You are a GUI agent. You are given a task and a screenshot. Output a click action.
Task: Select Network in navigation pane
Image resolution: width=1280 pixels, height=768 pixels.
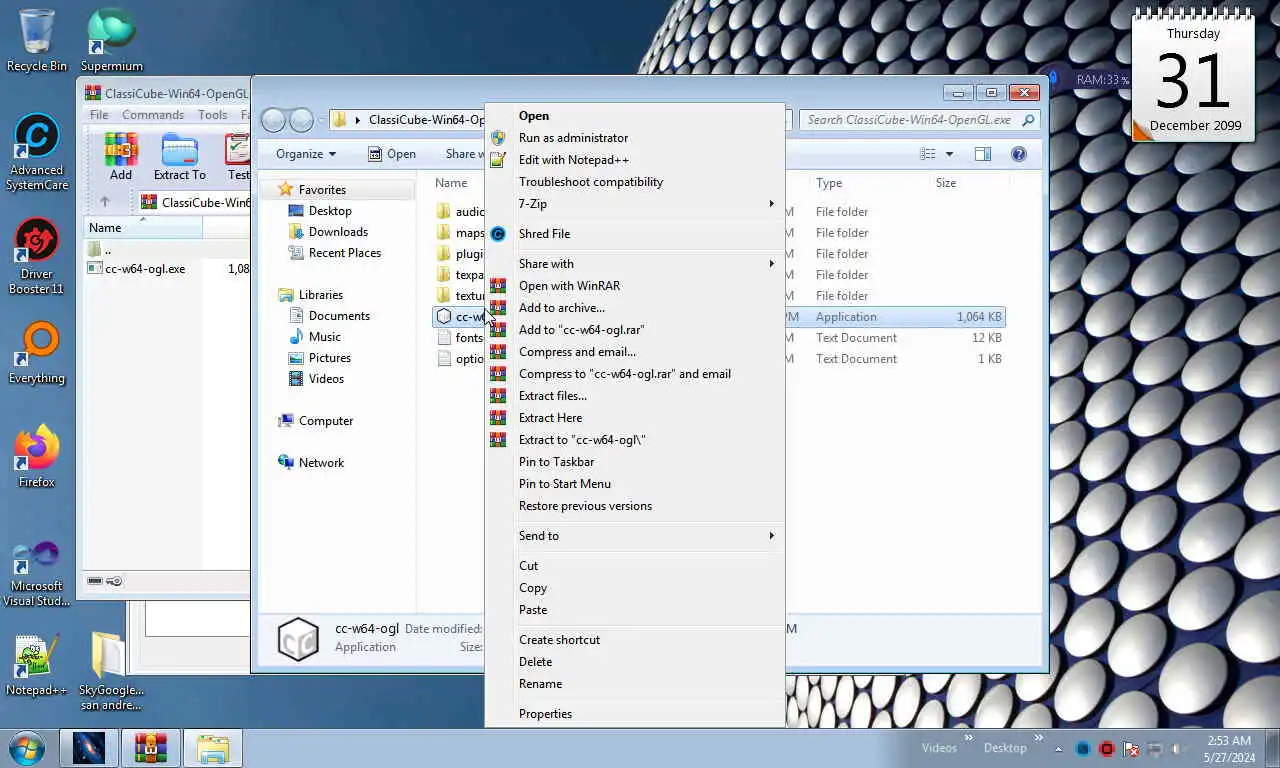coord(321,463)
